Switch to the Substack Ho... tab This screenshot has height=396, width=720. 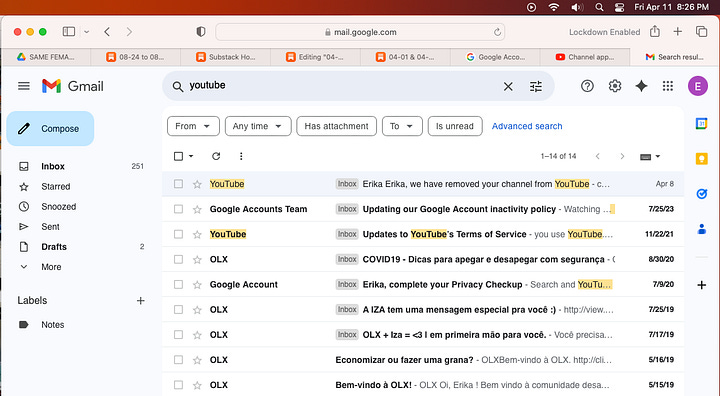point(225,57)
